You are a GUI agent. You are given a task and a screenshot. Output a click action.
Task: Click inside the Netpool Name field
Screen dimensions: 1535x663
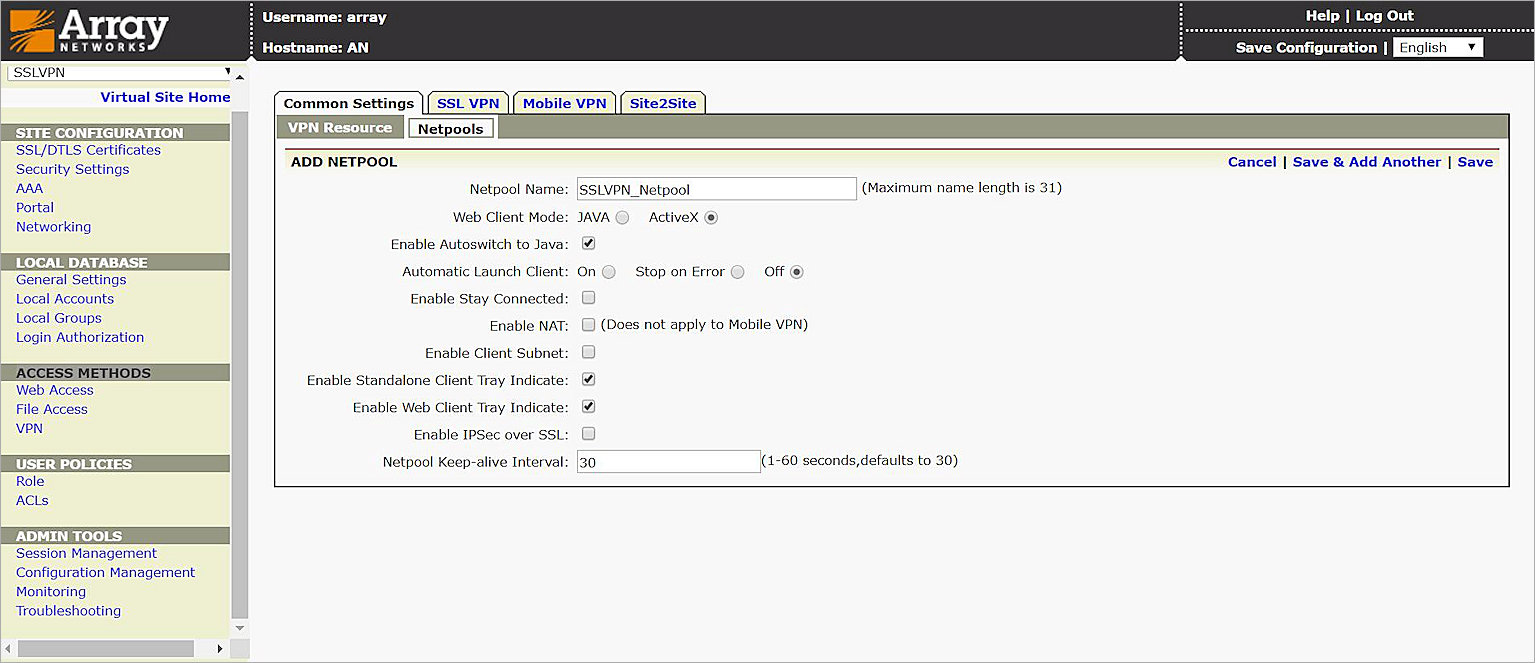coord(716,188)
